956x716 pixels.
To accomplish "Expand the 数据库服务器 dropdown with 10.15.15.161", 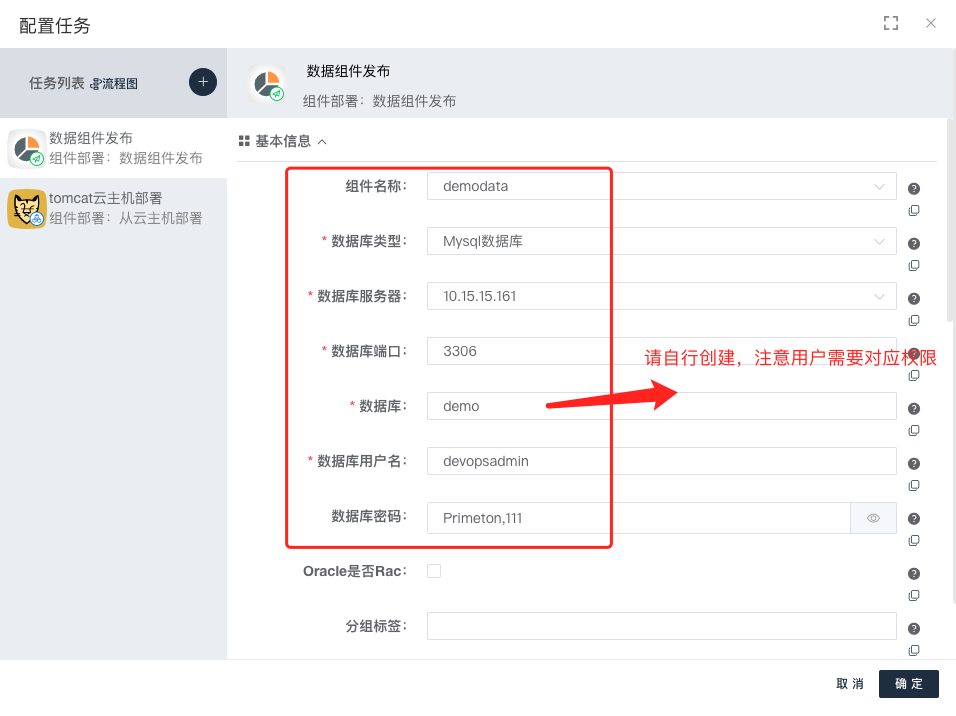I will 661,296.
